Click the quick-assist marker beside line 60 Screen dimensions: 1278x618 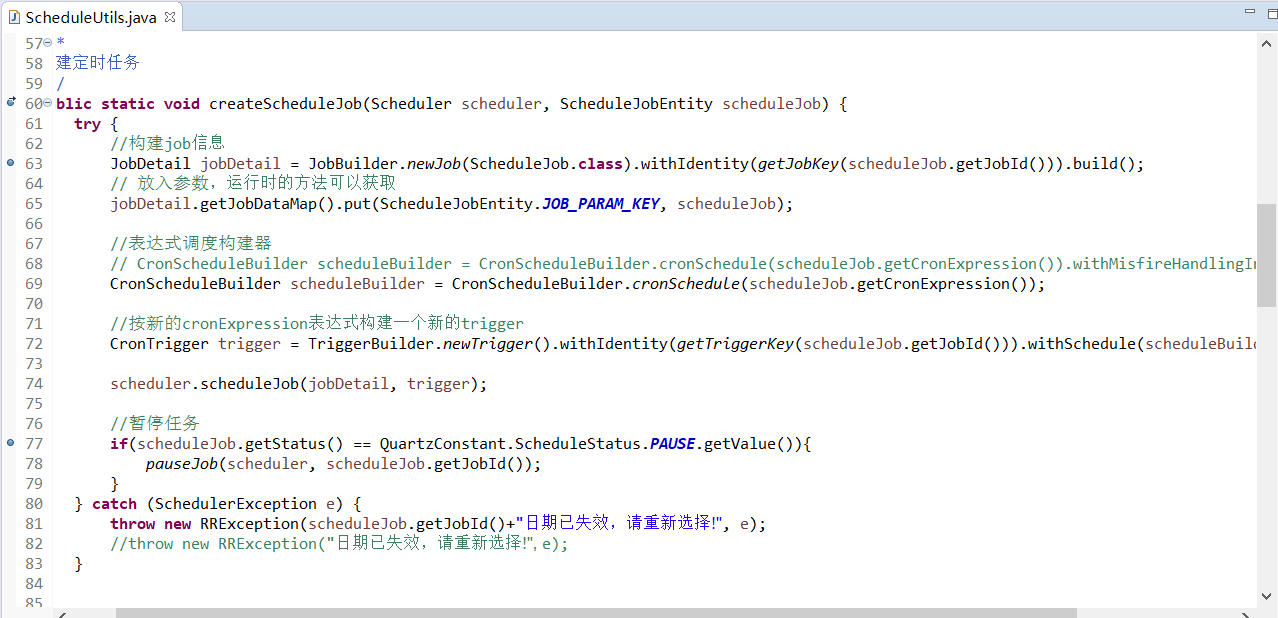8,103
